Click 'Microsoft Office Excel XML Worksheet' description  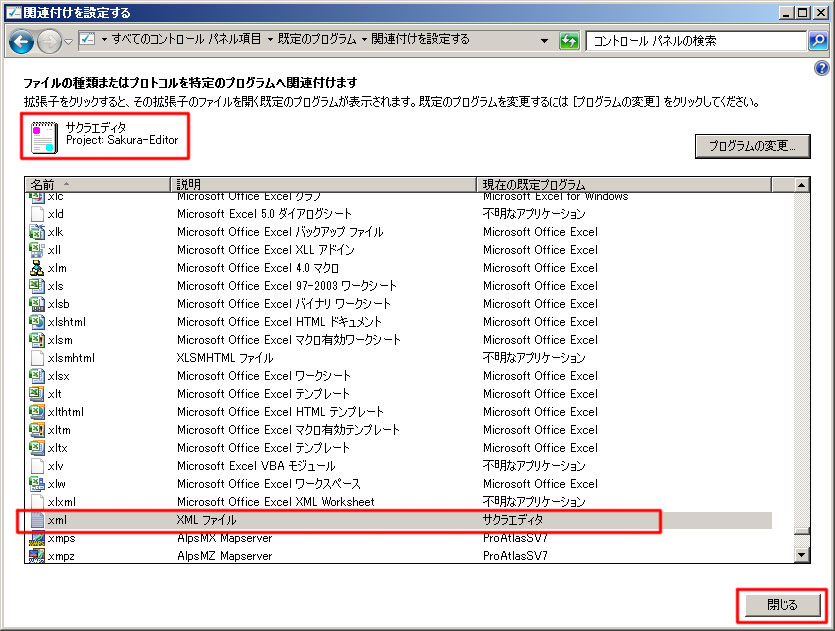[x=276, y=502]
